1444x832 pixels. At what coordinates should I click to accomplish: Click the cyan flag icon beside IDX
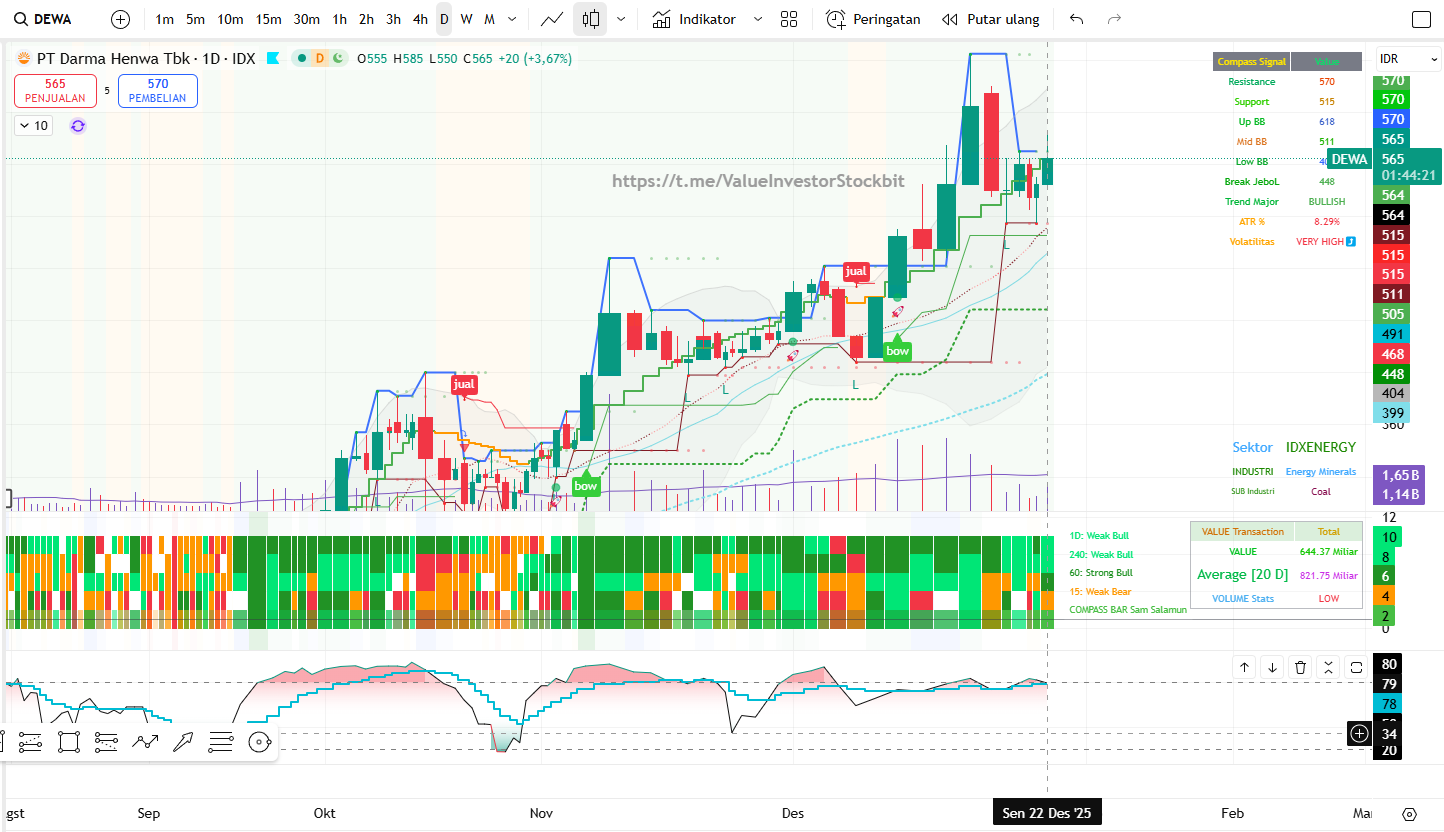click(272, 59)
